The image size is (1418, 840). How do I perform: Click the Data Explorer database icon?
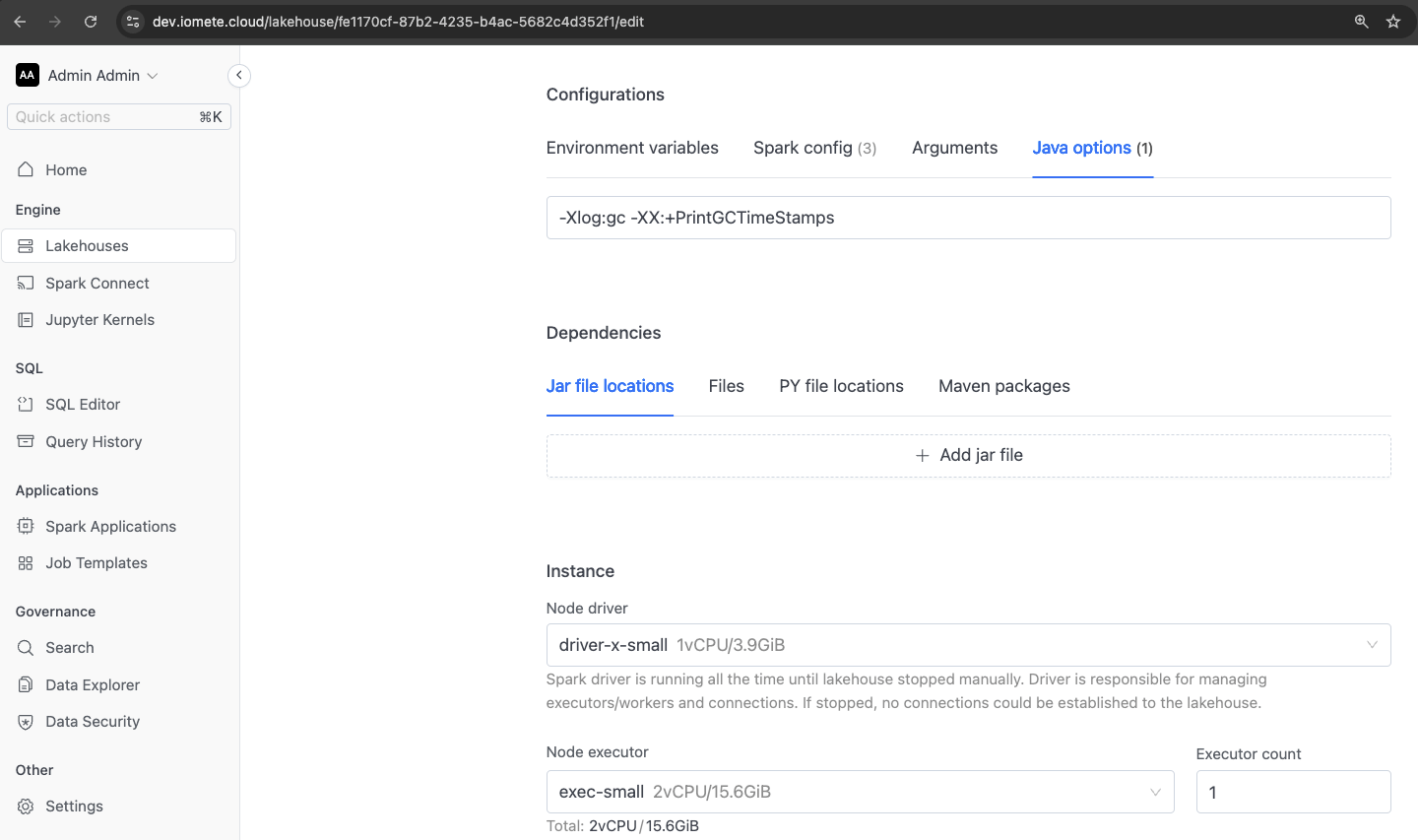click(26, 684)
